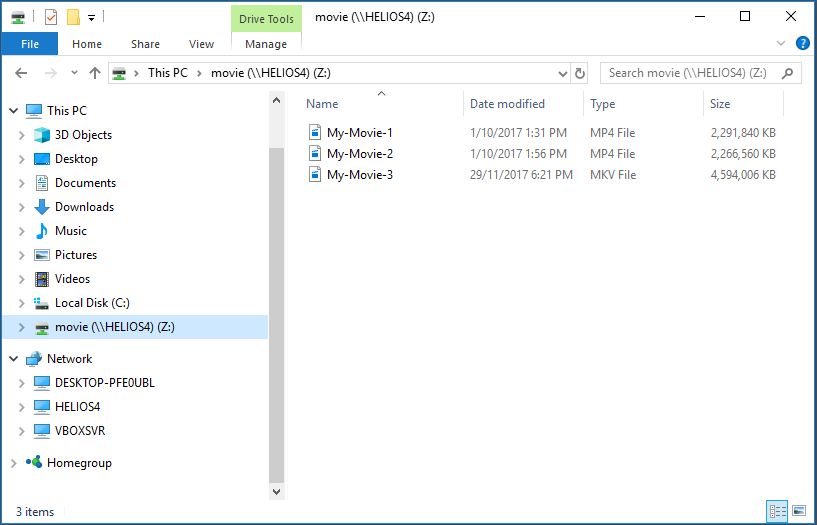Sort by the Size column header
This screenshot has height=525, width=817.
pyautogui.click(x=720, y=104)
